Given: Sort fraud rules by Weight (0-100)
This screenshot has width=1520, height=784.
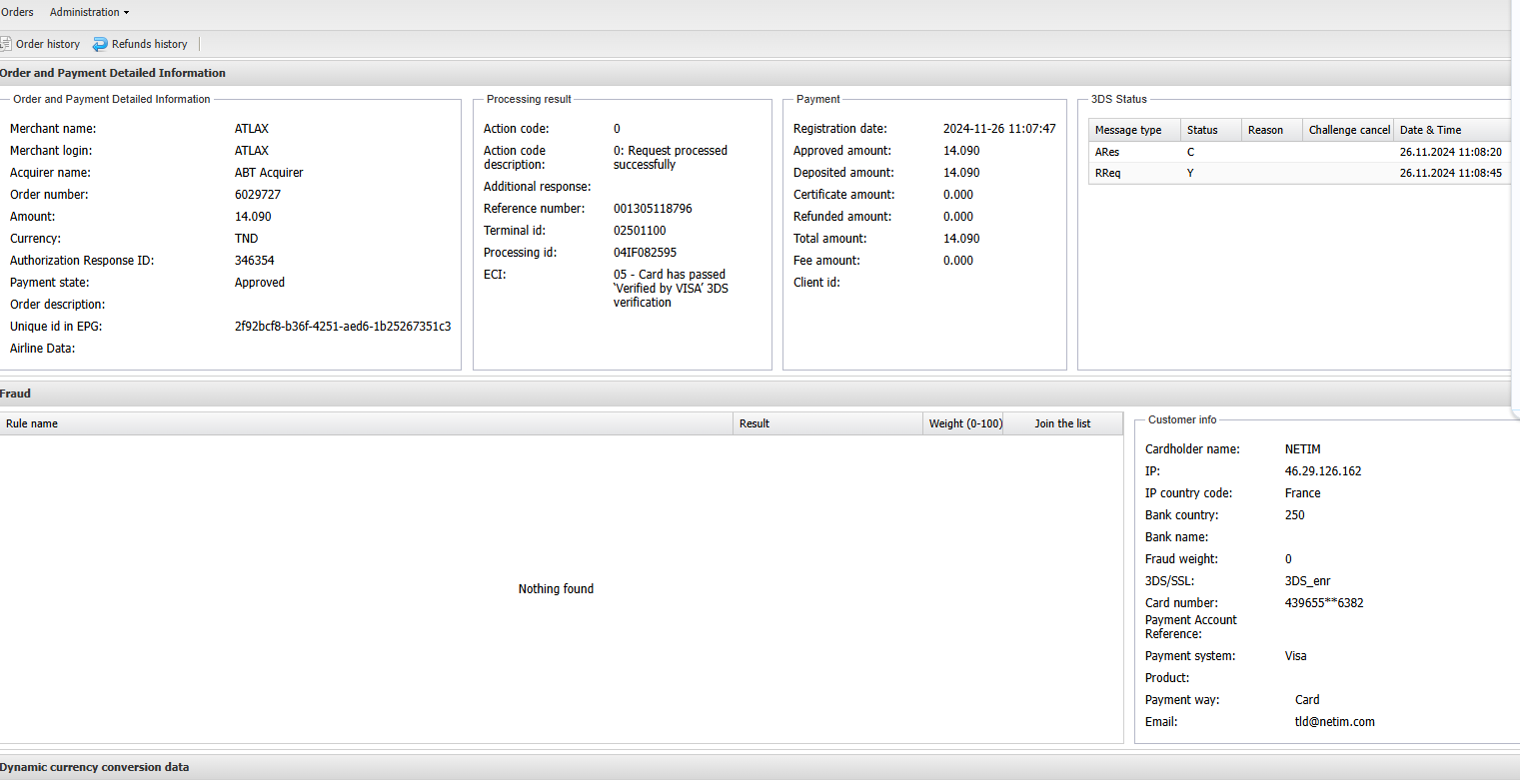Looking at the screenshot, I should pos(964,423).
